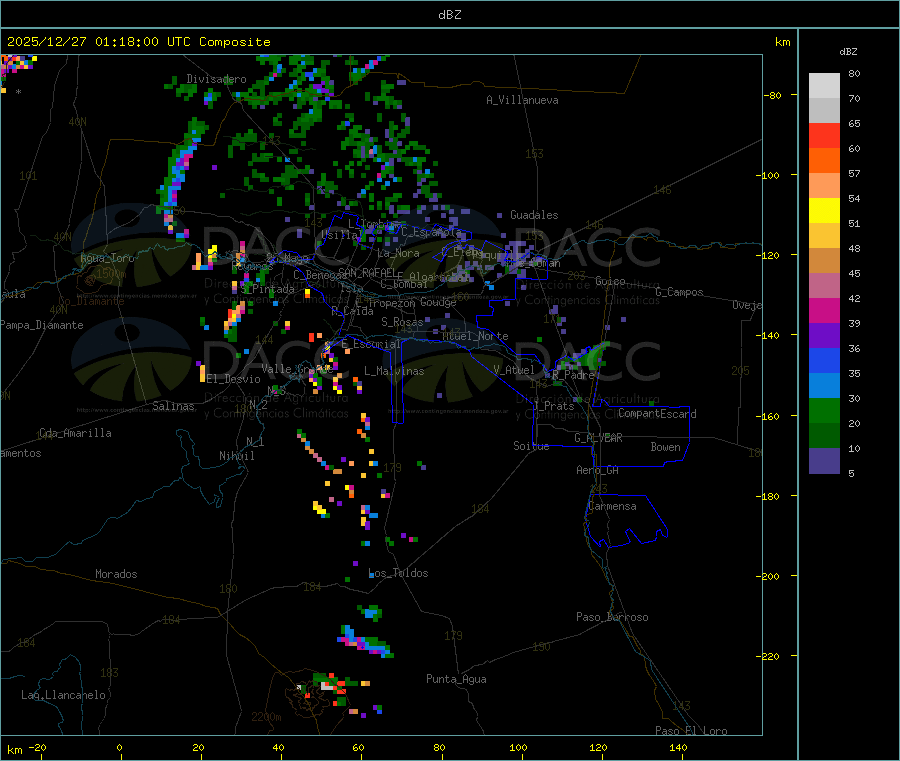This screenshot has width=900, height=761.
Task: Click the -120 km y-axis tick
Action: point(771,255)
